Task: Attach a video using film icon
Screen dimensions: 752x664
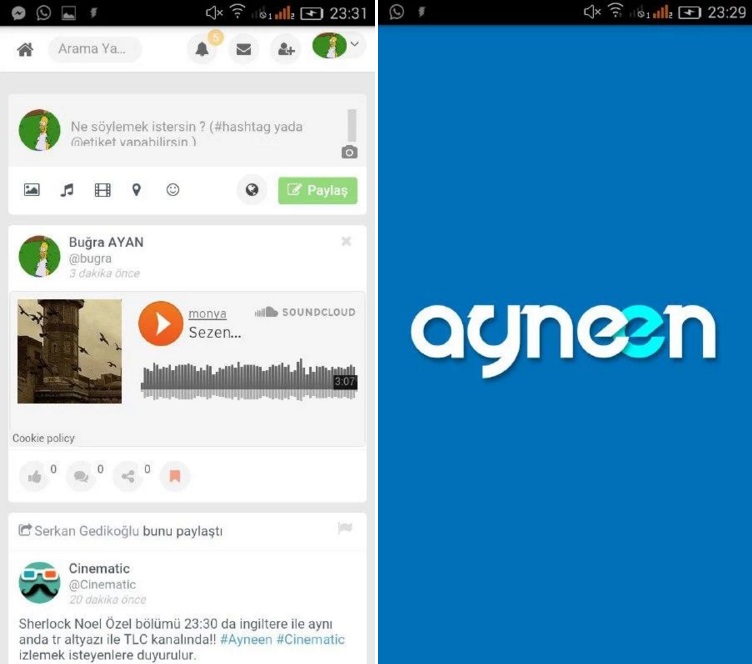Action: 102,190
